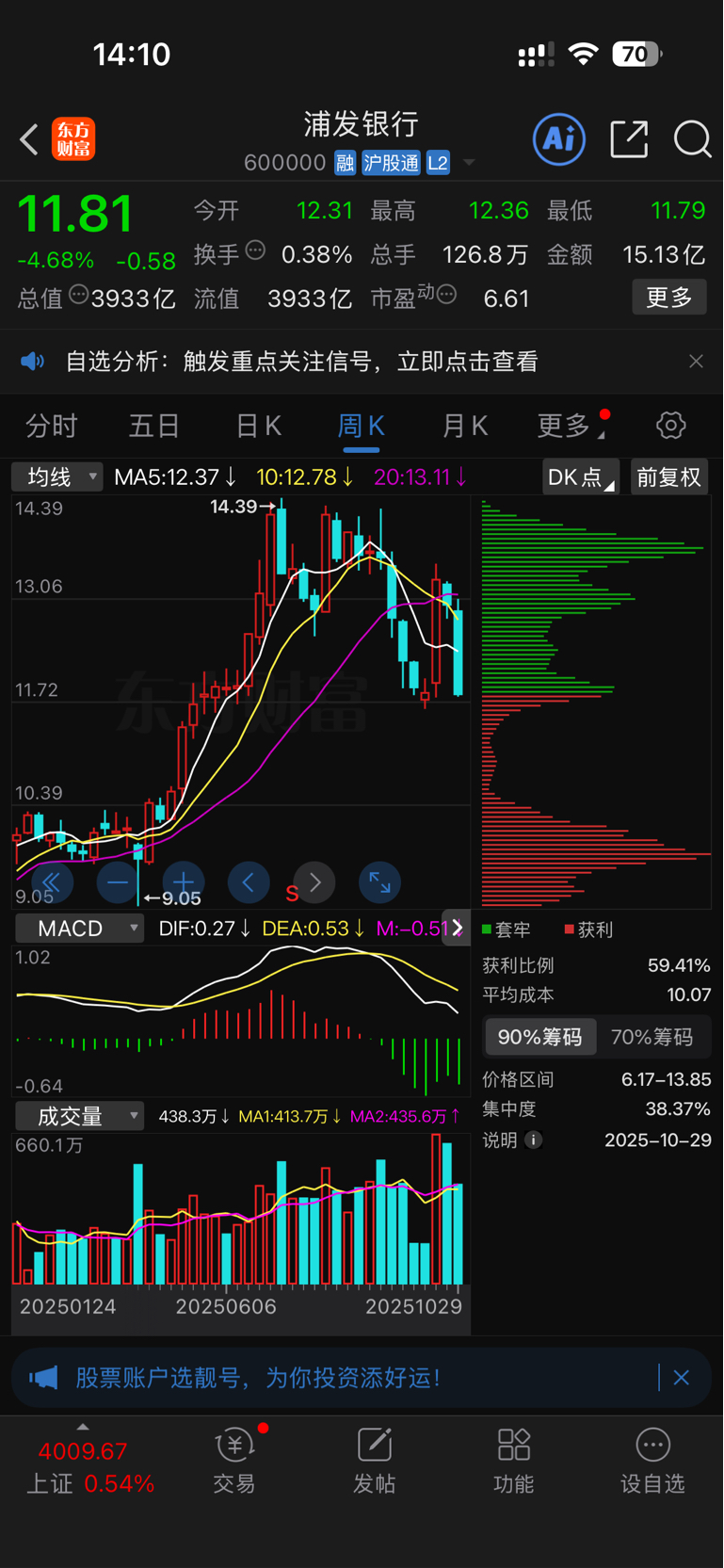Tap the share/export icon
724x1568 pixels.
point(629,139)
